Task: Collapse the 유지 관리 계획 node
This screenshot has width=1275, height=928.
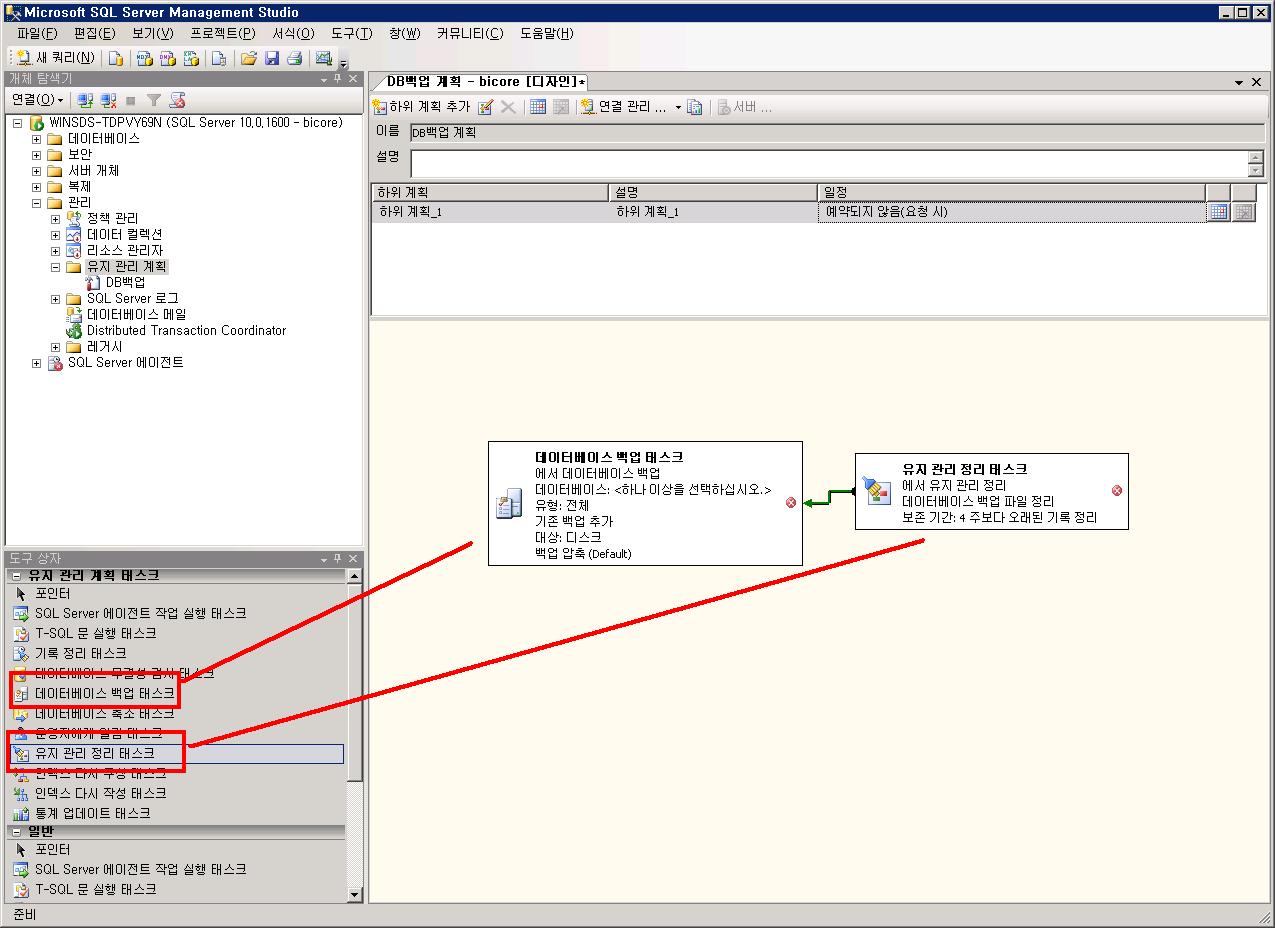Action: pyautogui.click(x=56, y=267)
